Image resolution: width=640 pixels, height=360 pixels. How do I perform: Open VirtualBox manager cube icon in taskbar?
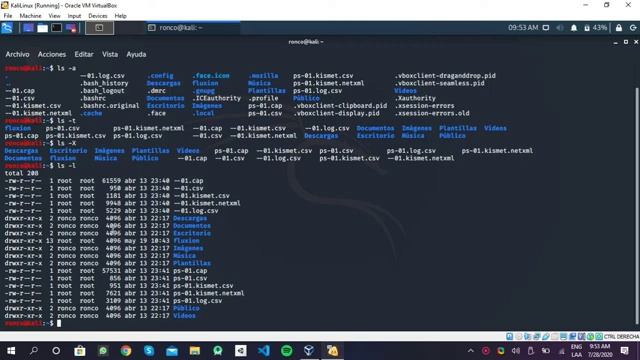pos(309,351)
